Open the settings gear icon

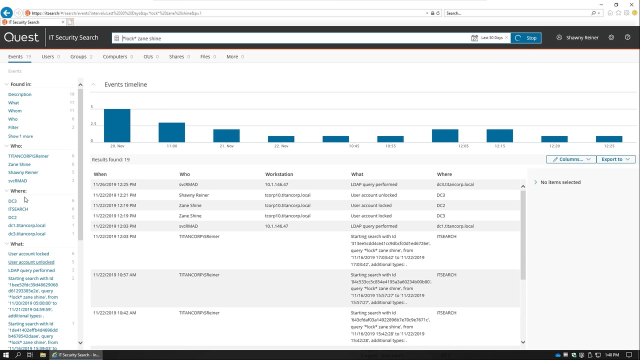pos(611,38)
